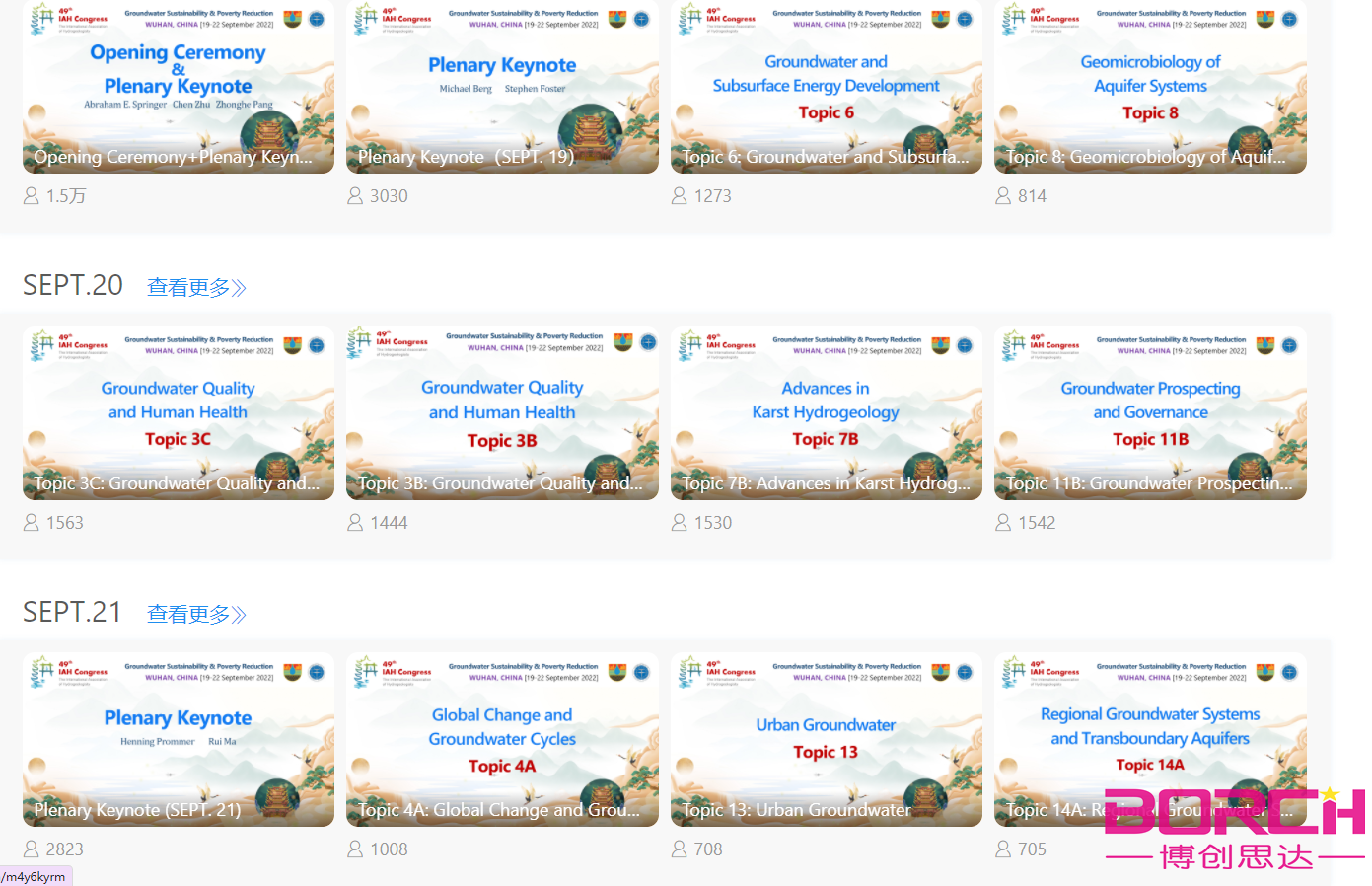1372x886 pixels.
Task: Click the view count '814'
Action: pyautogui.click(x=1033, y=196)
